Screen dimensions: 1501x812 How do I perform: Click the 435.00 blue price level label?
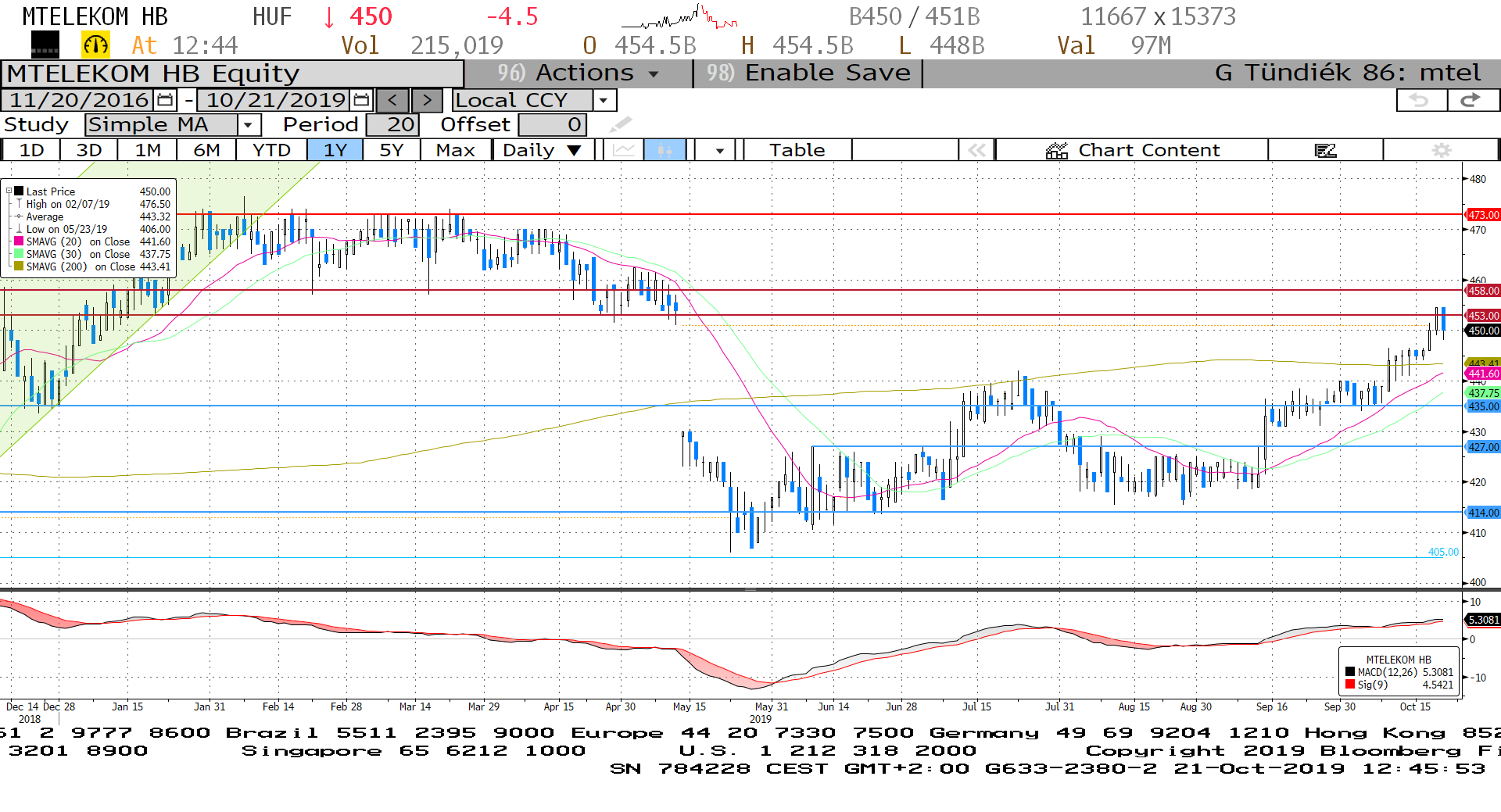[x=1482, y=406]
